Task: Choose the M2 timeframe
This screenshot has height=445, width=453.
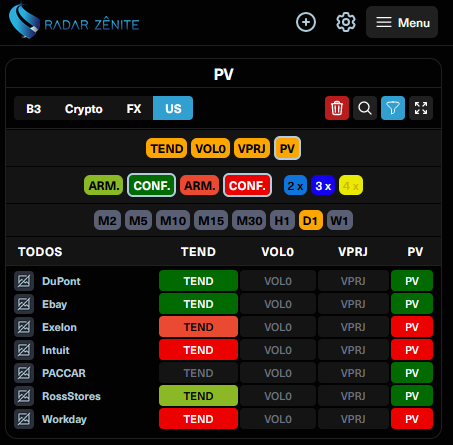Action: click(x=107, y=220)
